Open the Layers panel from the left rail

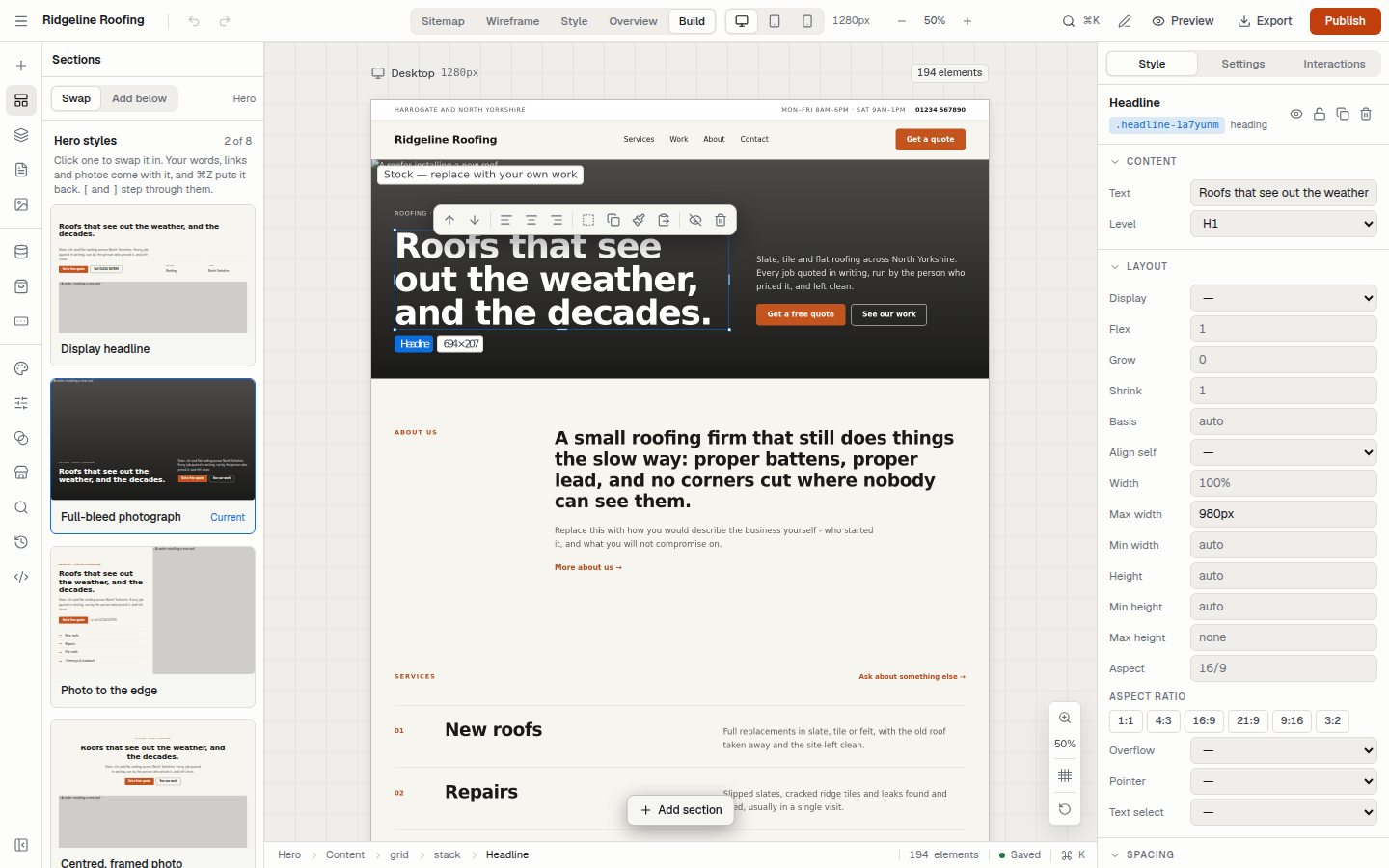pos(21,135)
